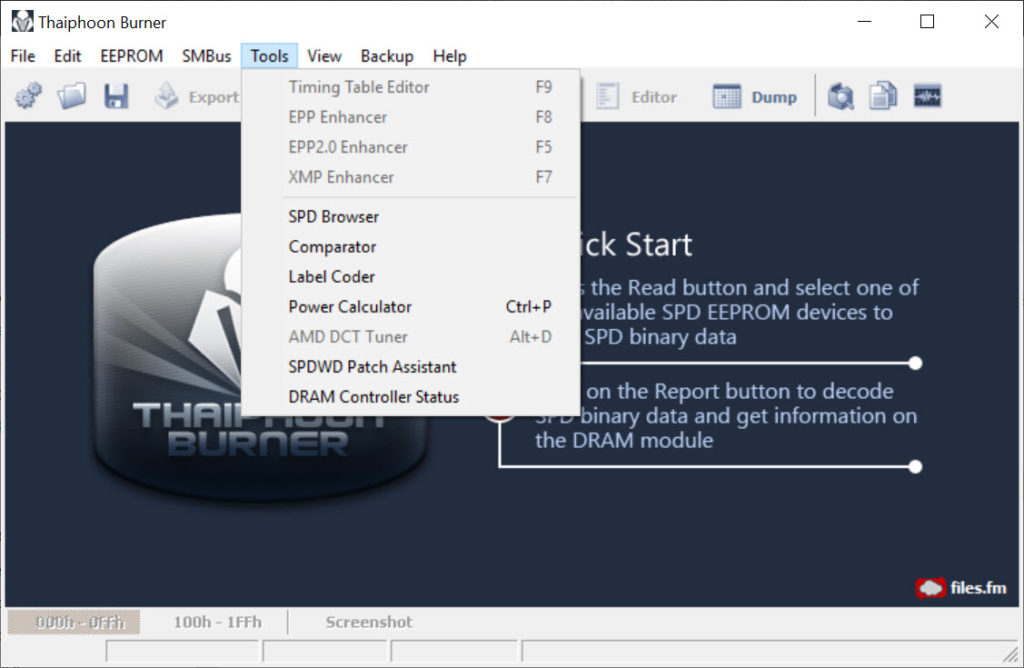The height and width of the screenshot is (668, 1024).
Task: Open file using the folder toolbar icon
Action: tap(71, 96)
